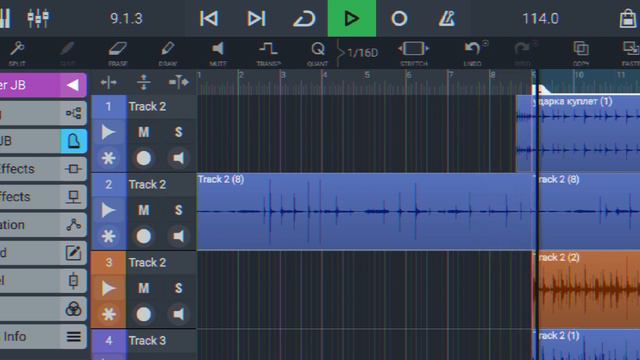Toggle the metronome
The height and width of the screenshot is (360, 640).
(447, 18)
